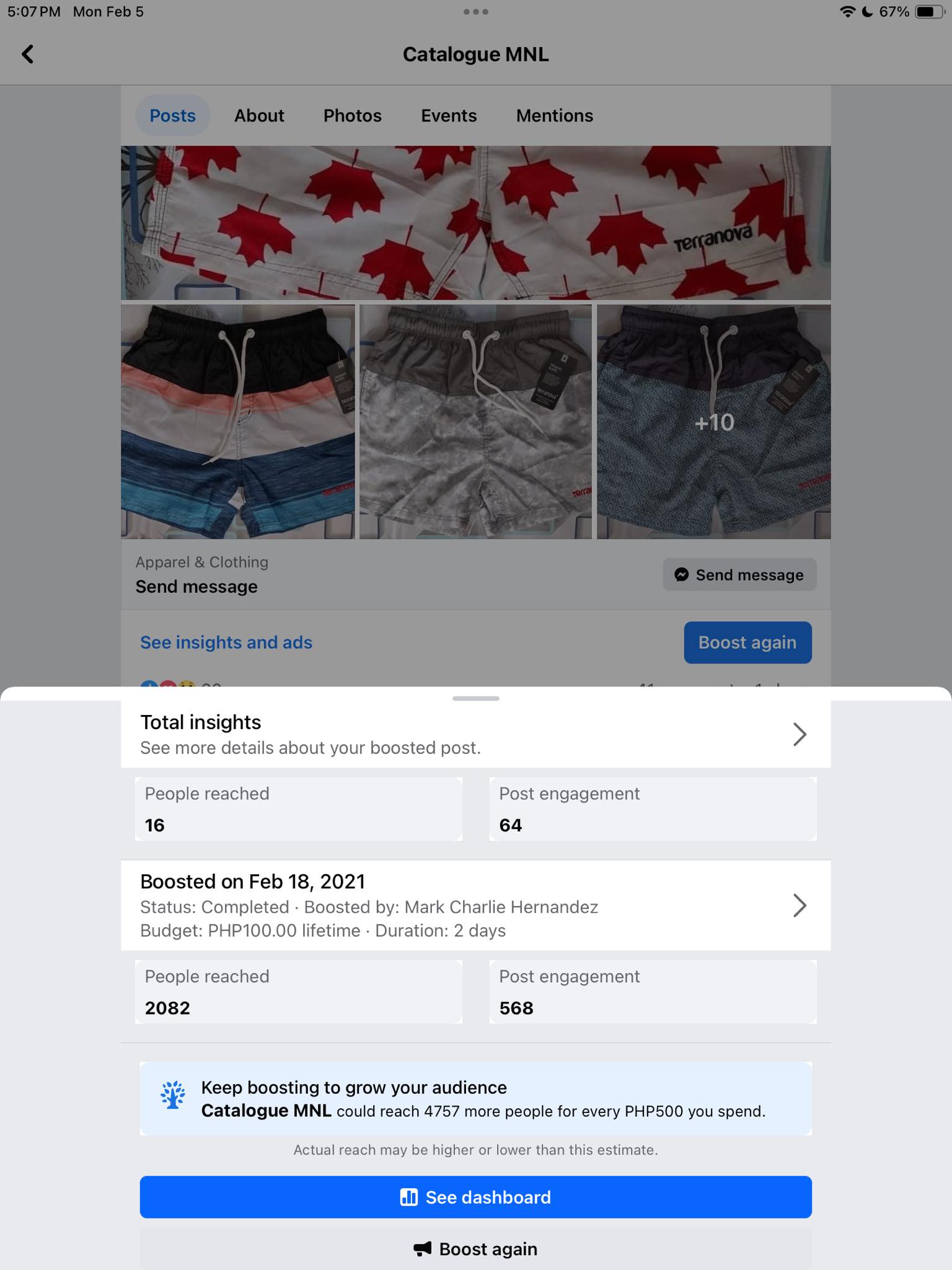Tap the back arrow icon
Screen dimensions: 952x1270
27,54
